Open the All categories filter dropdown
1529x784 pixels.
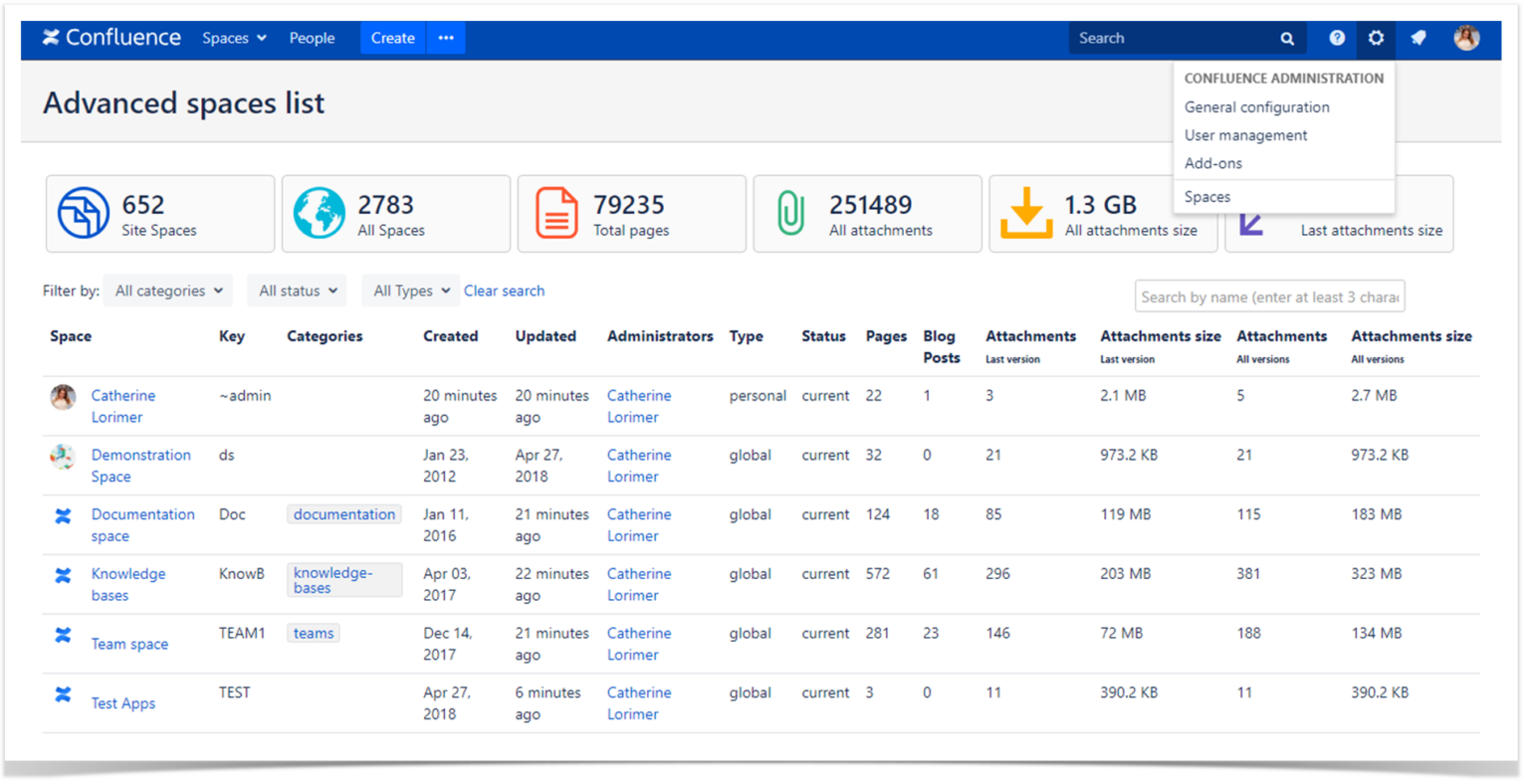168,291
